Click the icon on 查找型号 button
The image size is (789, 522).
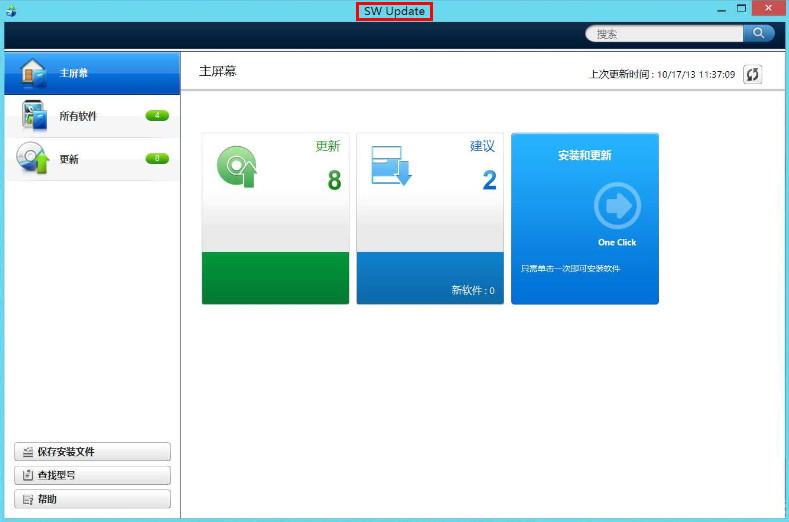[28, 475]
